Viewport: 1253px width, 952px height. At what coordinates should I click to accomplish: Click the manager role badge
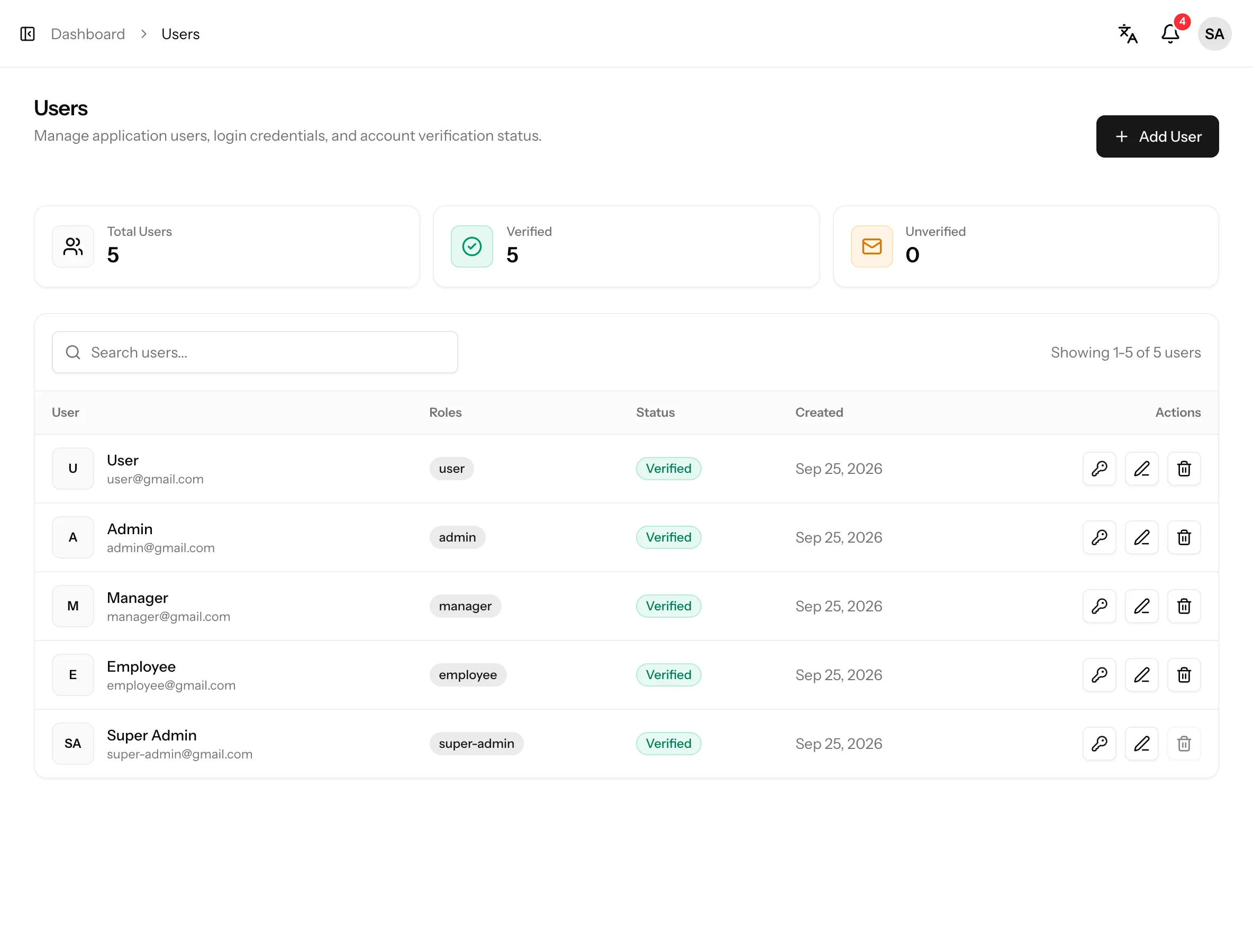point(465,606)
